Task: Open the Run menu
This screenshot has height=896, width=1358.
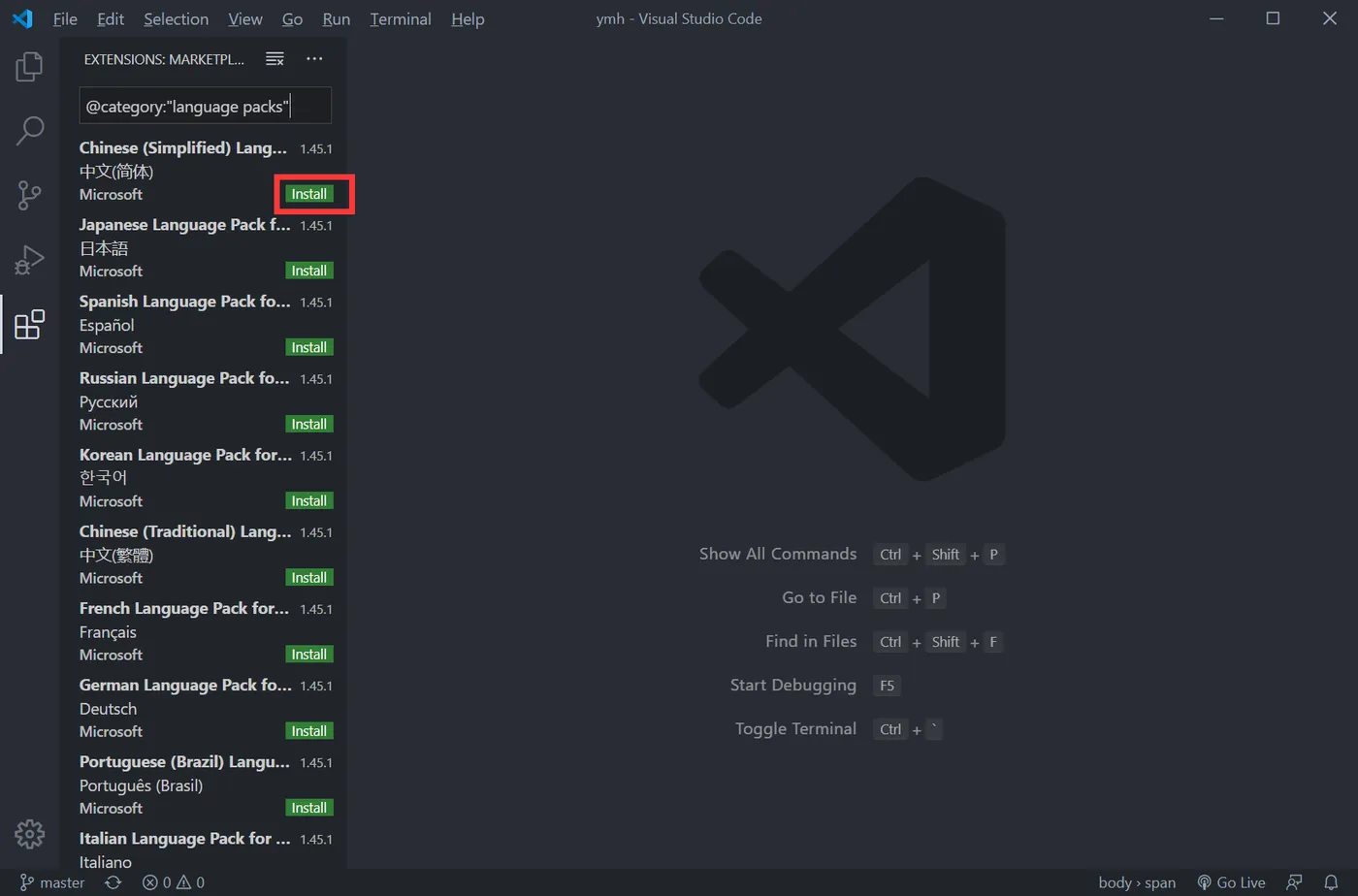Action: point(336,19)
